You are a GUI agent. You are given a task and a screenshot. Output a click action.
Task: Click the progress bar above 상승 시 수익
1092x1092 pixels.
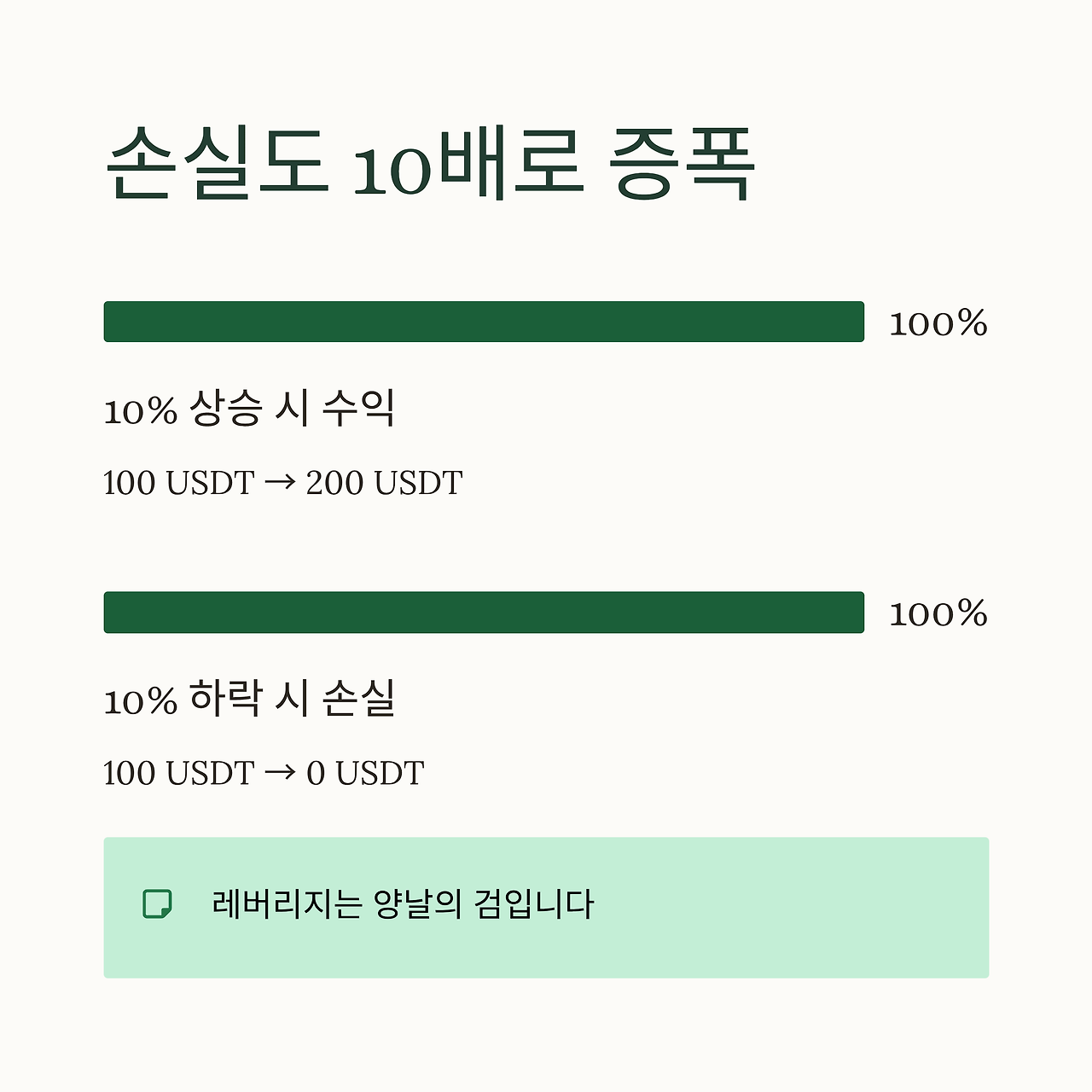(x=484, y=322)
